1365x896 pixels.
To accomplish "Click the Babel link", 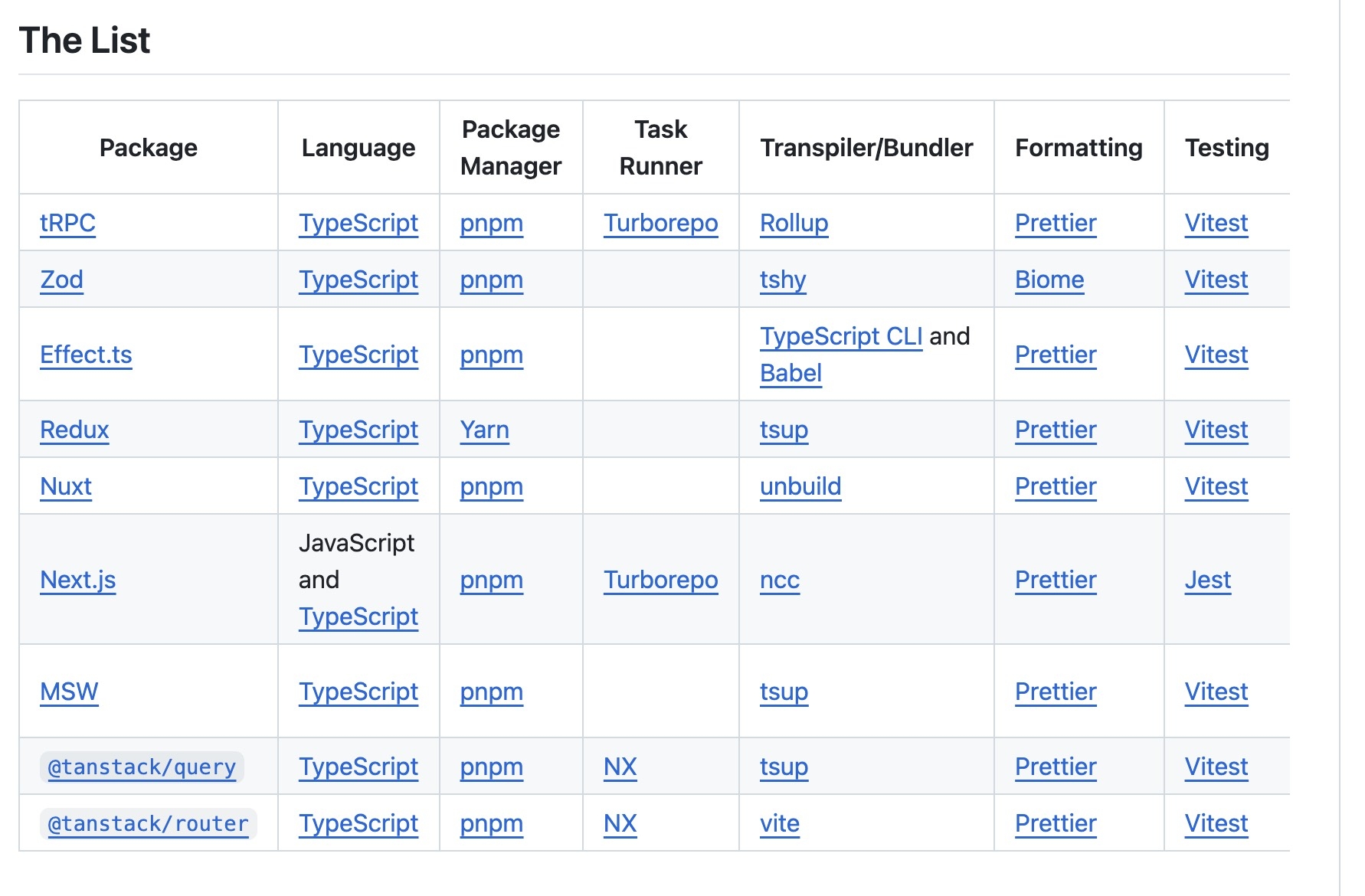I will (791, 373).
